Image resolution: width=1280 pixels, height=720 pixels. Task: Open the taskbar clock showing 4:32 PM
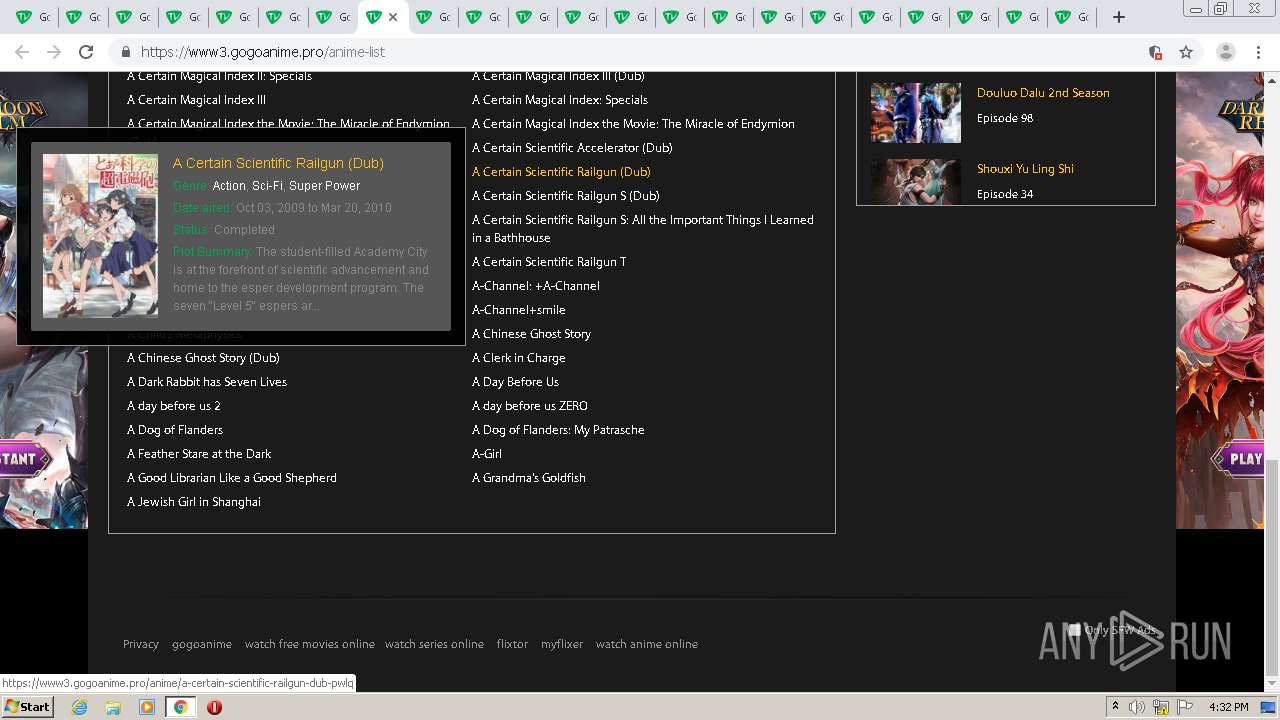(1228, 707)
